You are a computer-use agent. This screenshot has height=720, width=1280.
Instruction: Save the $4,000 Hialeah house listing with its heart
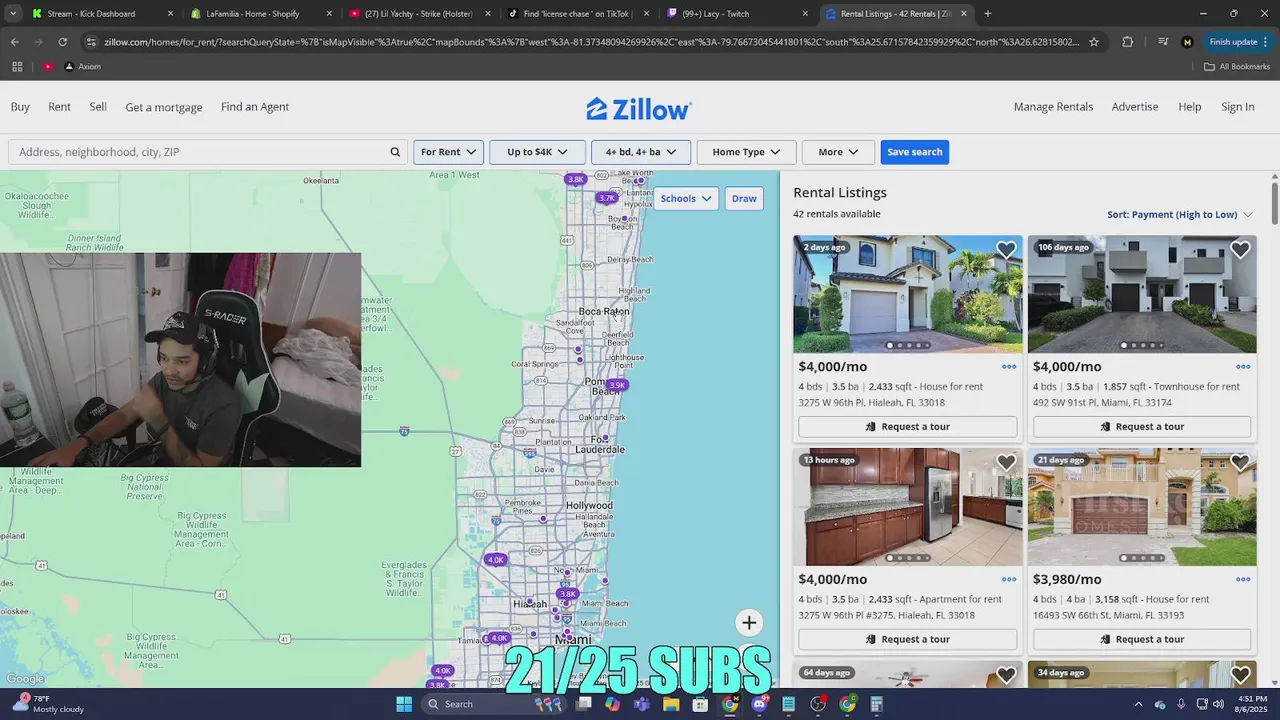coord(1006,250)
